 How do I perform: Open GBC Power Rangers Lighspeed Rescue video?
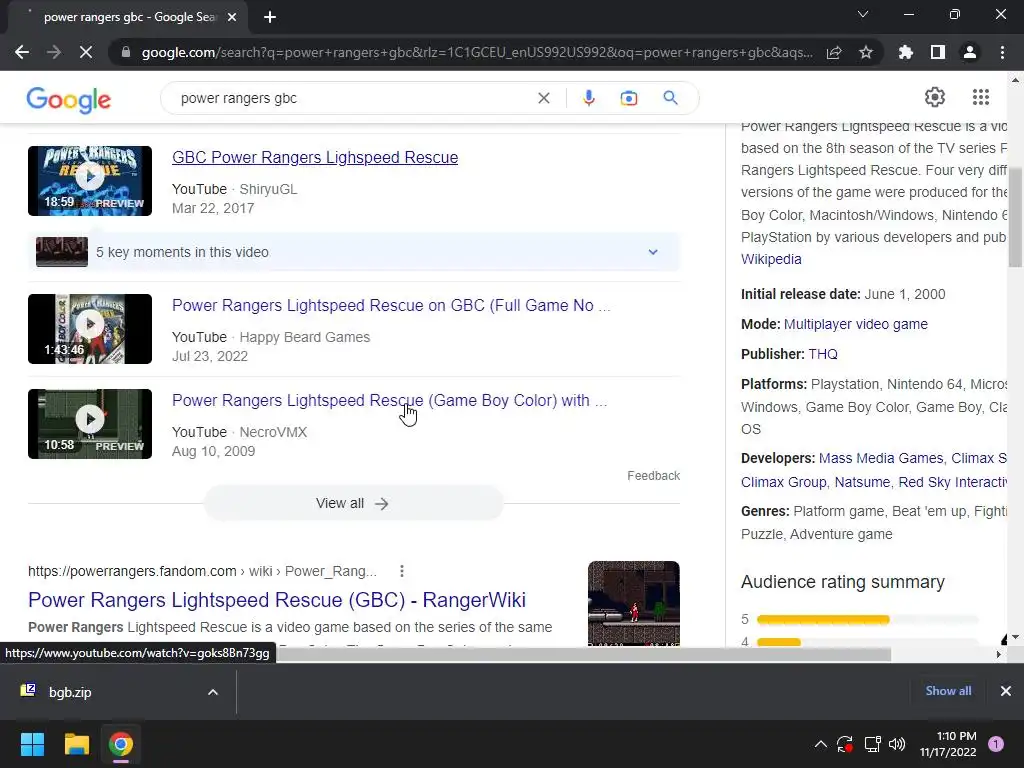tap(315, 157)
